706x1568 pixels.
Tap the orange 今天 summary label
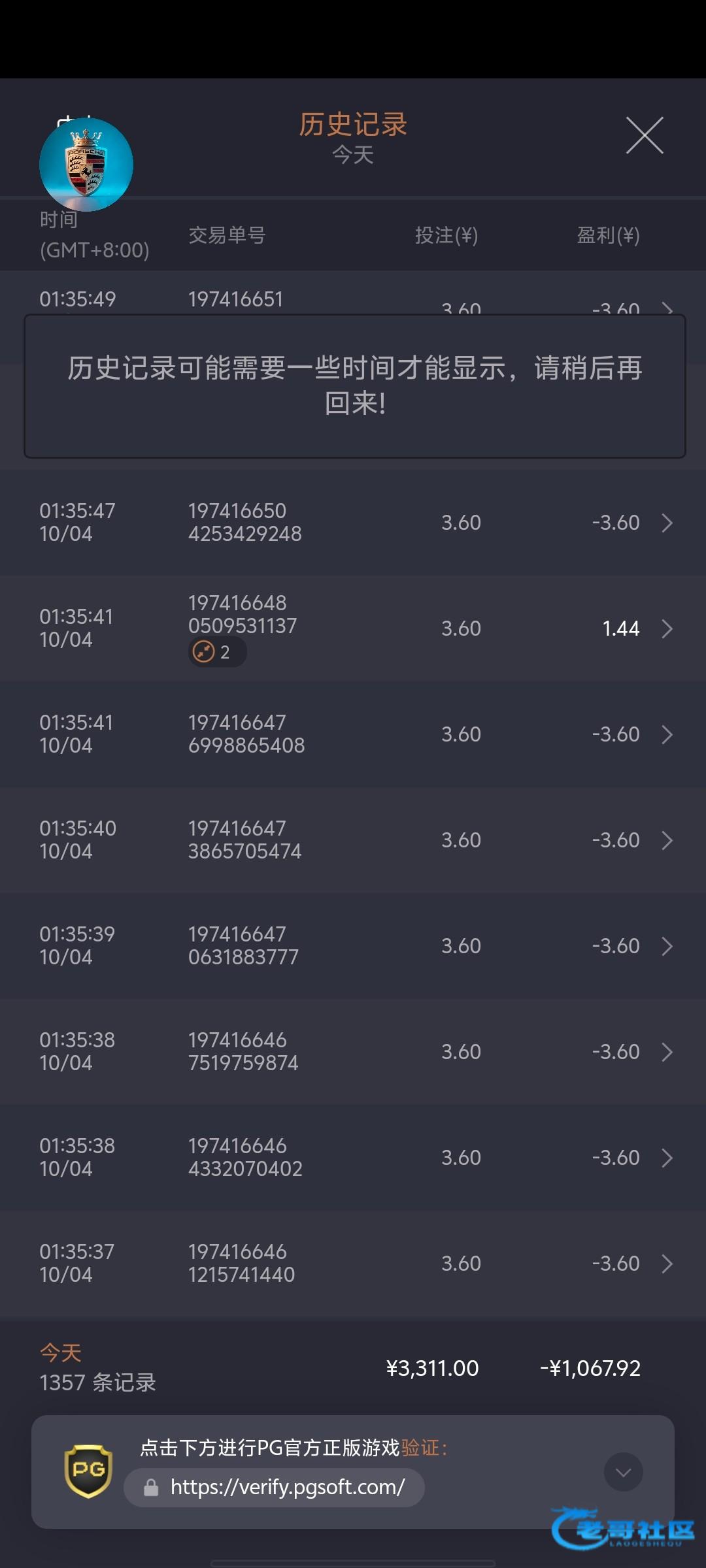coord(61,1352)
